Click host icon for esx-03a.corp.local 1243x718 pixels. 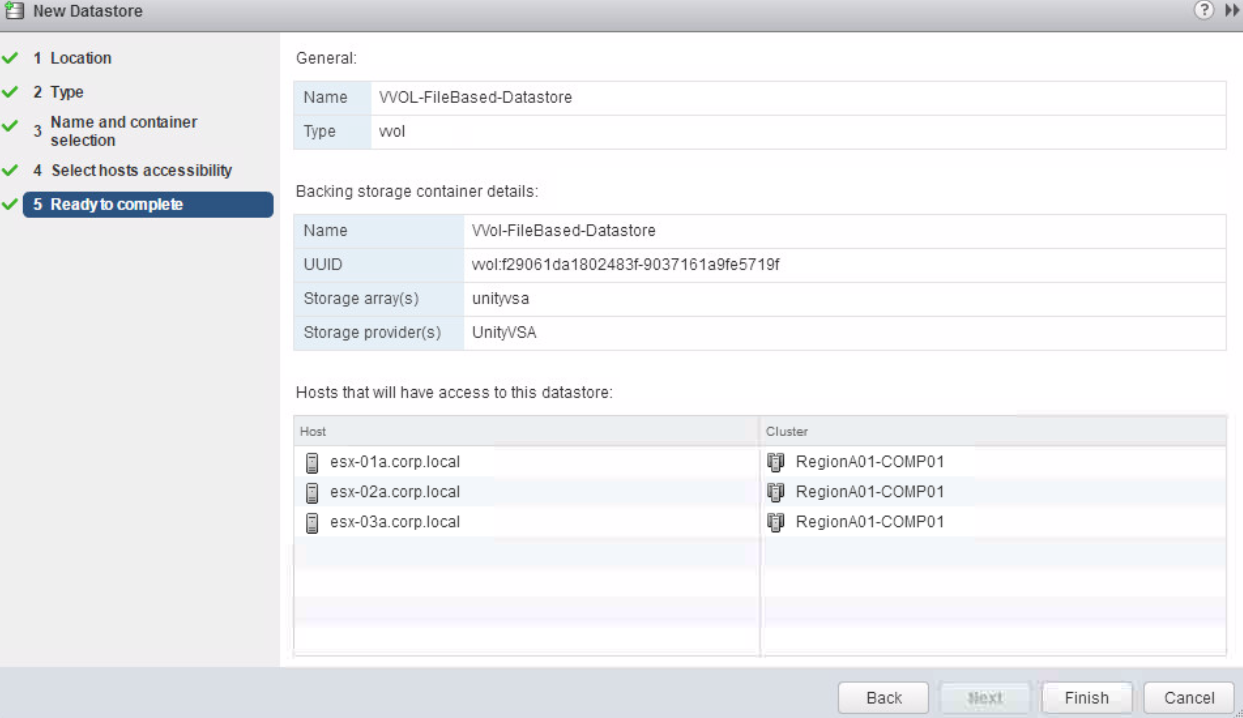[312, 522]
